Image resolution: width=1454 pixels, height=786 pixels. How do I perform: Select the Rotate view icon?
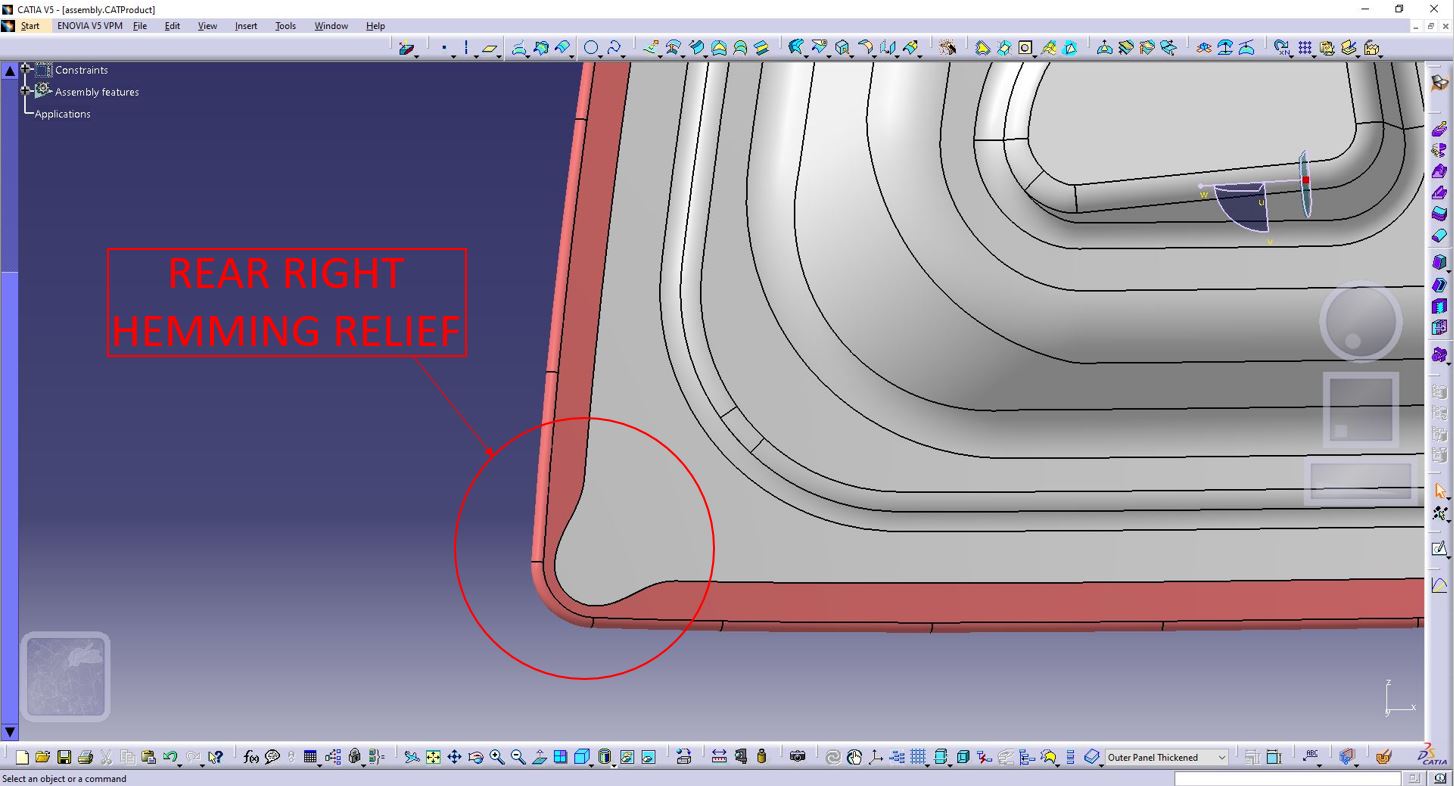click(x=475, y=758)
